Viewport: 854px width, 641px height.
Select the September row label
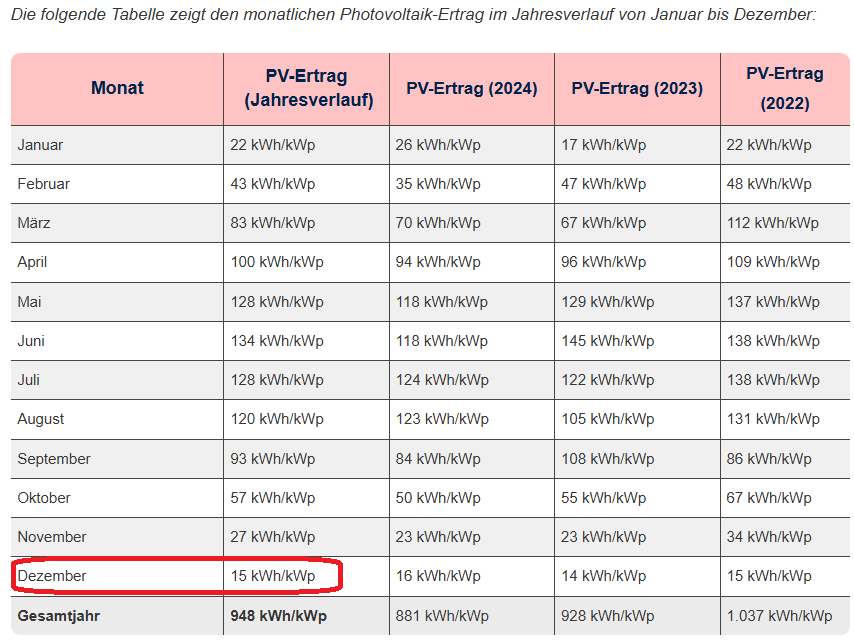(54, 459)
